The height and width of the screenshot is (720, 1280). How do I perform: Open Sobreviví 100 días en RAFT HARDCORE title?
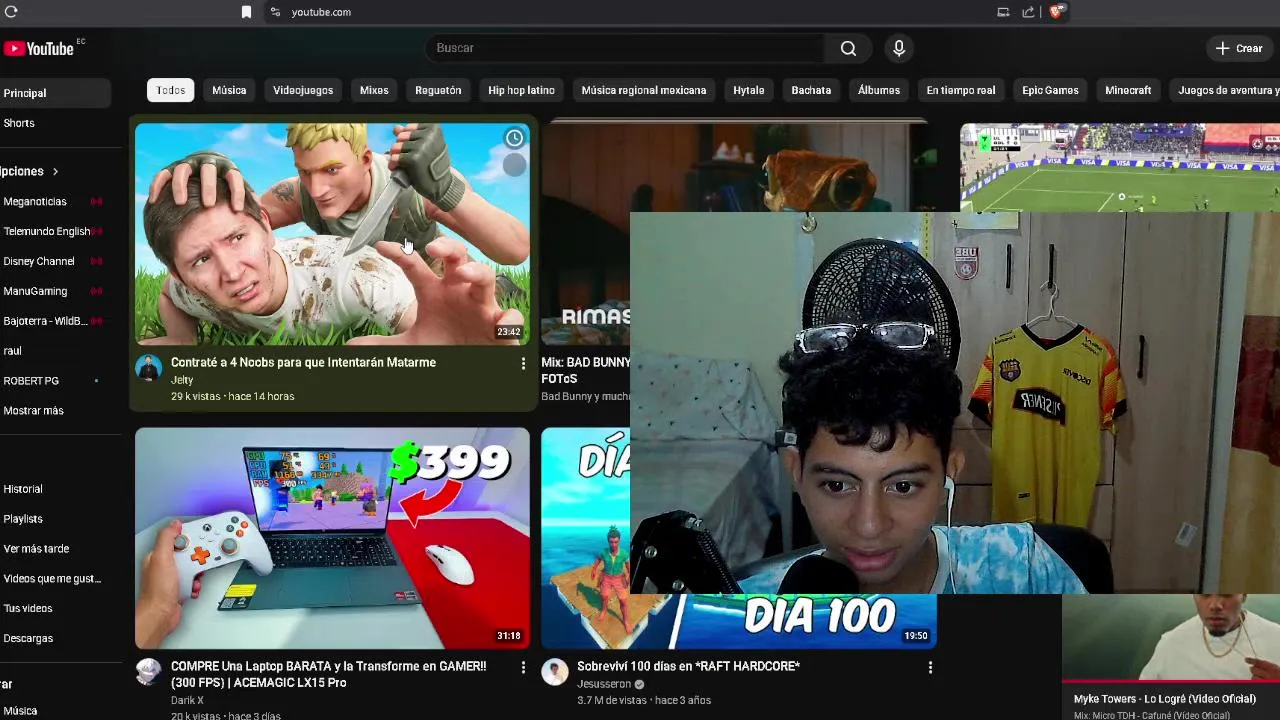[688, 666]
